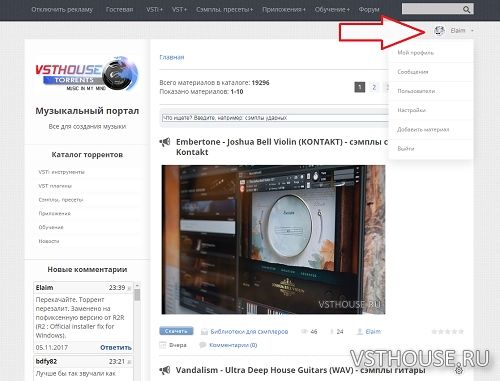
Task: Open Комментарии (0) link
Action: (x=233, y=345)
